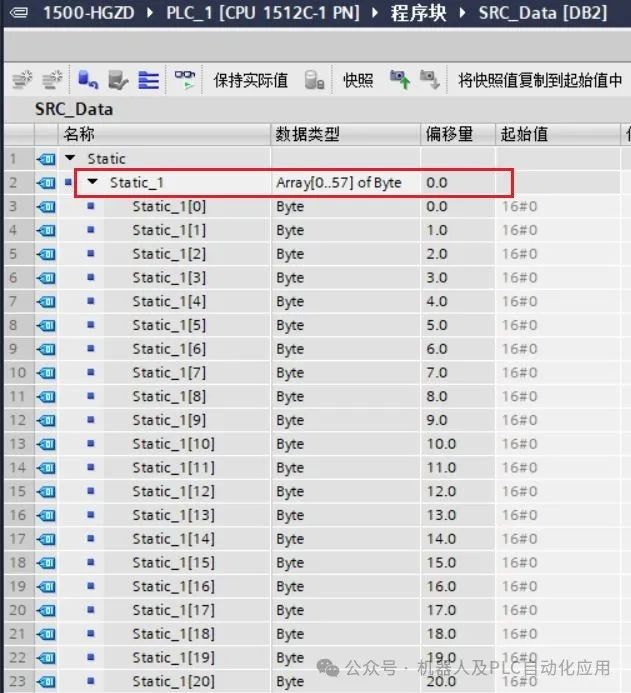Select Static_1[13] name cell
This screenshot has width=631, height=693.
(x=187, y=515)
